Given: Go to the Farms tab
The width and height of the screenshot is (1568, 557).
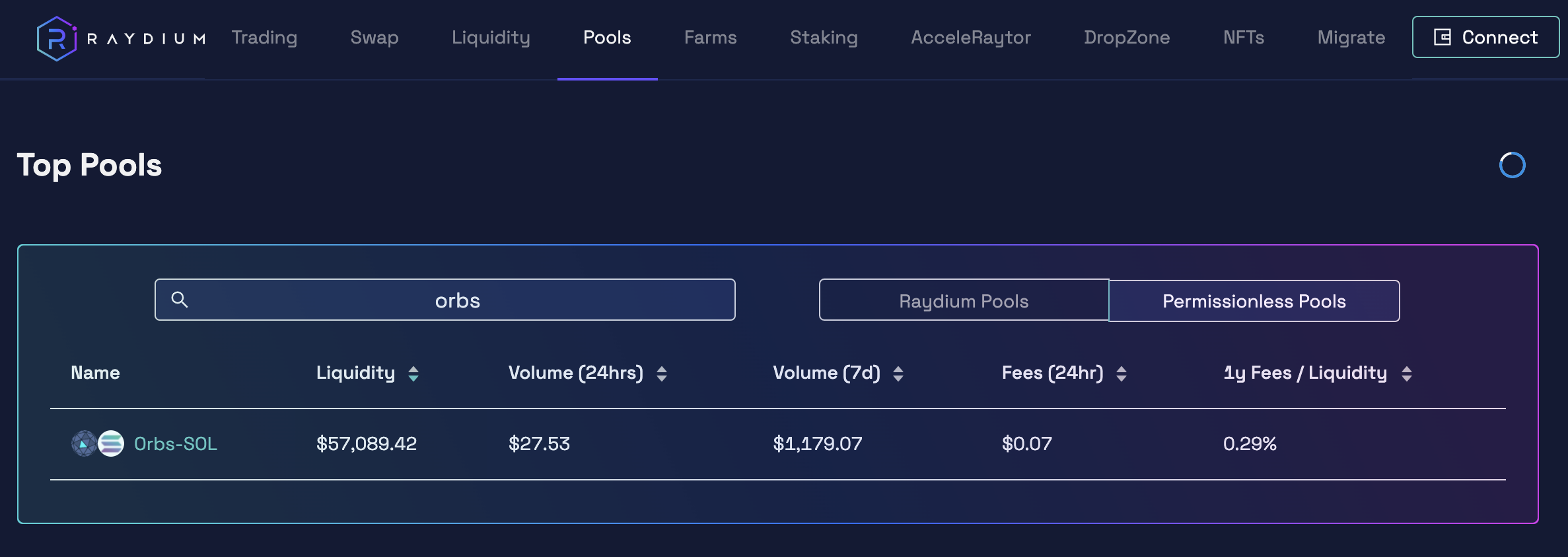Looking at the screenshot, I should (711, 38).
